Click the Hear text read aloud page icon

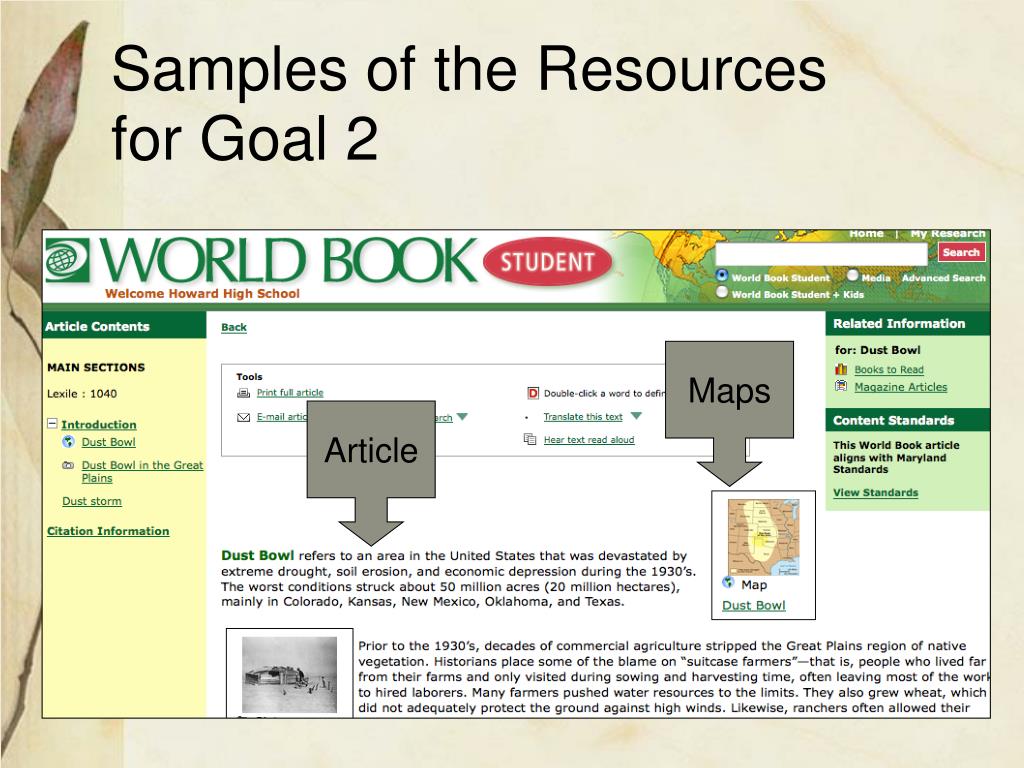[530, 439]
